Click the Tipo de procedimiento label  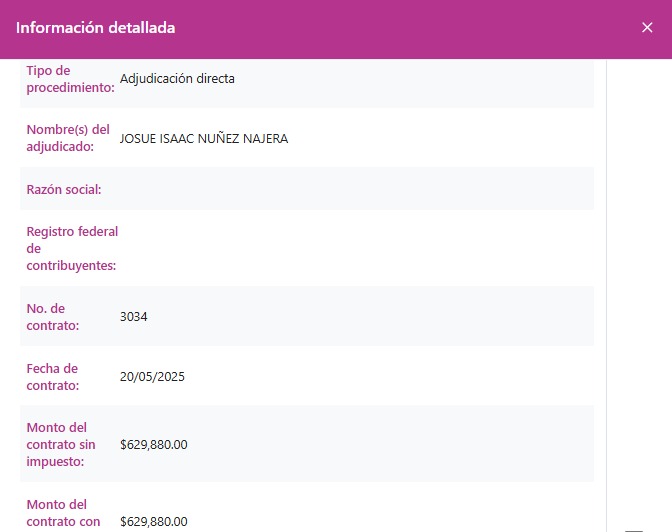point(70,79)
